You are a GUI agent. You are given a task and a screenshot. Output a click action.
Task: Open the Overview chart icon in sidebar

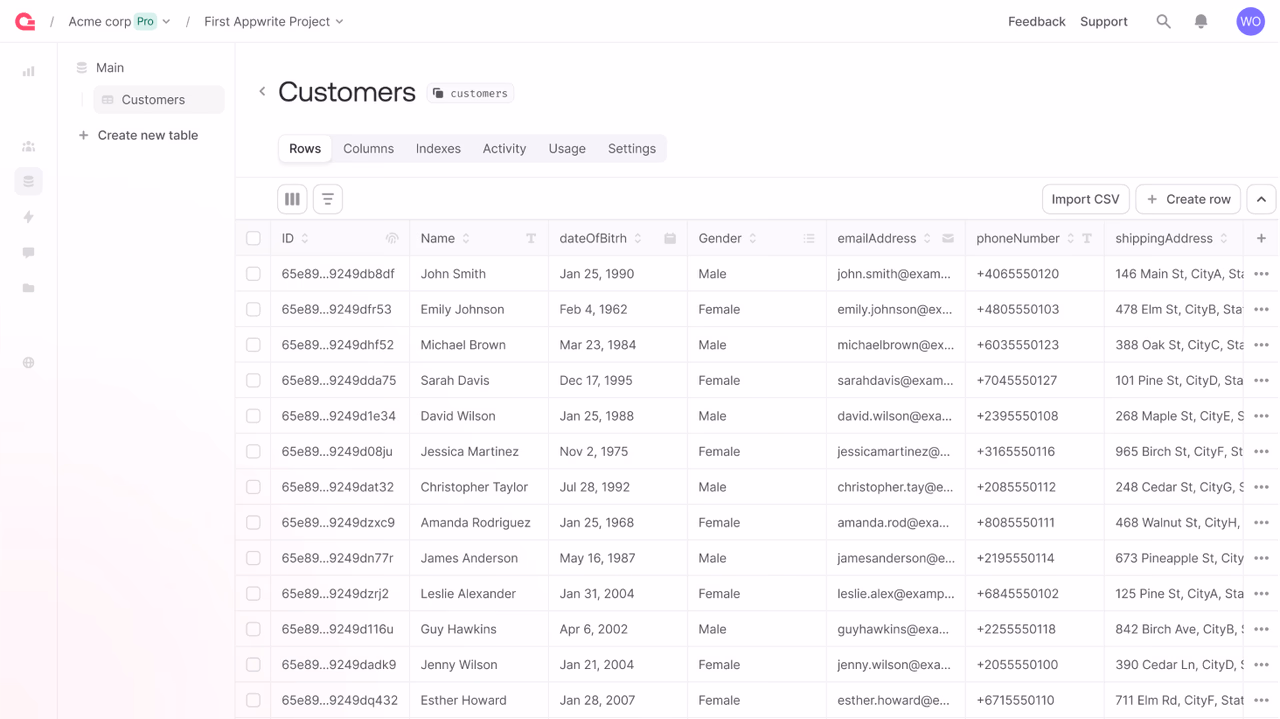[x=29, y=71]
